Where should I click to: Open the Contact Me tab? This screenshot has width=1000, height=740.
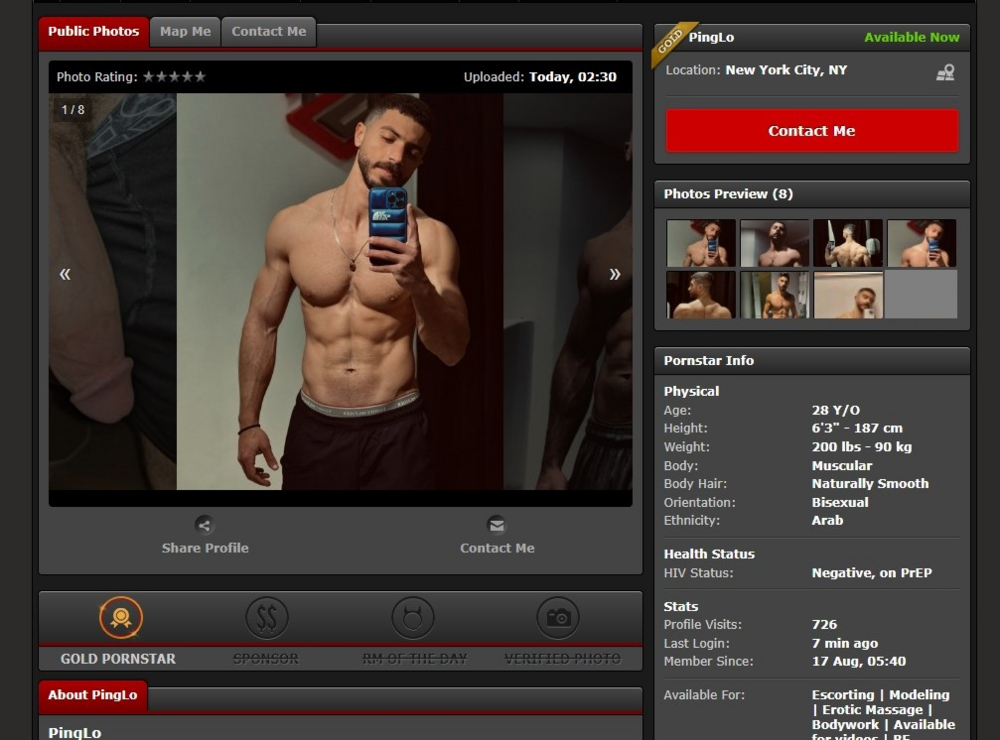(268, 32)
